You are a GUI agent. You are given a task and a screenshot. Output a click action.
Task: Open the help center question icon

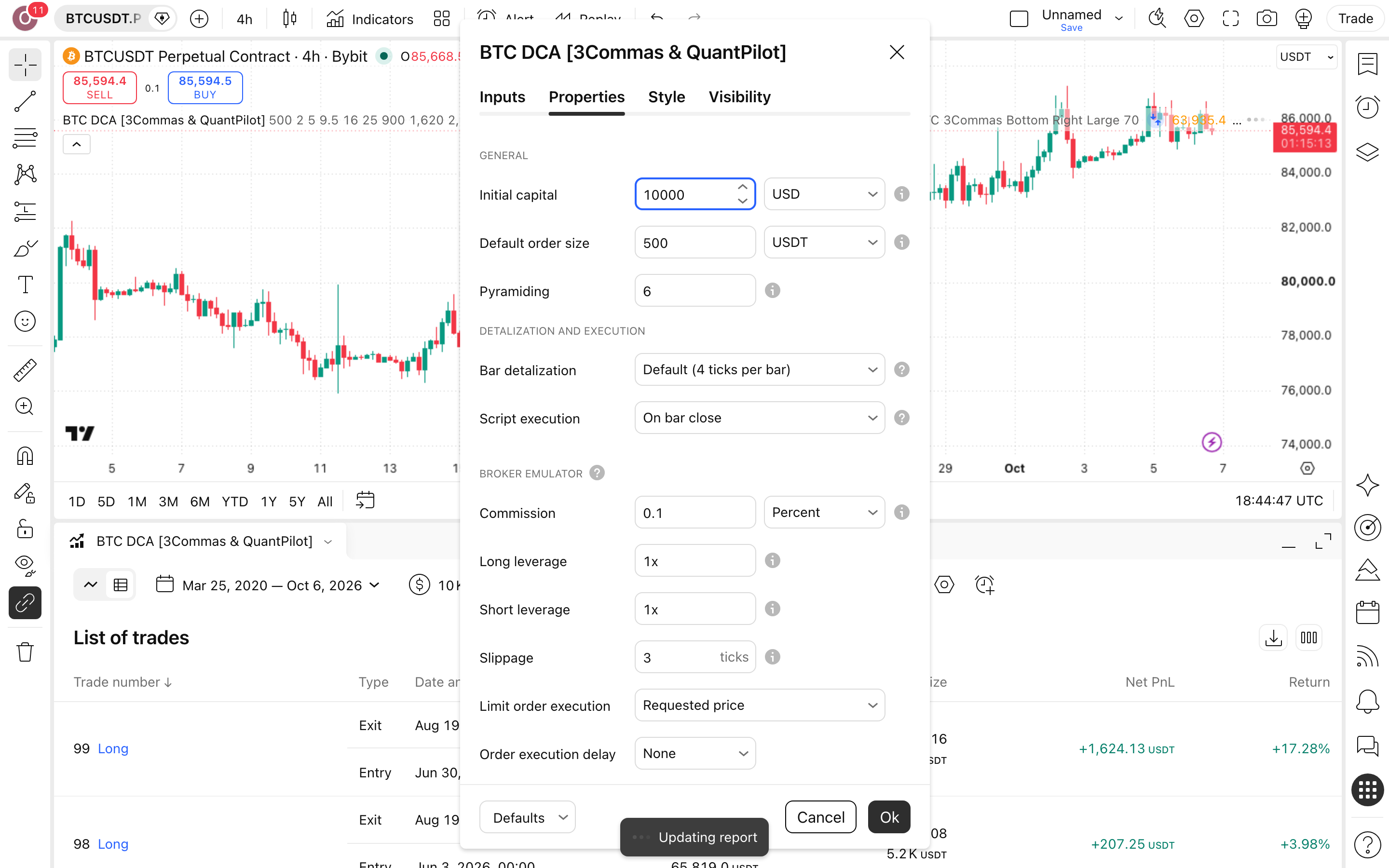pos(1367,844)
